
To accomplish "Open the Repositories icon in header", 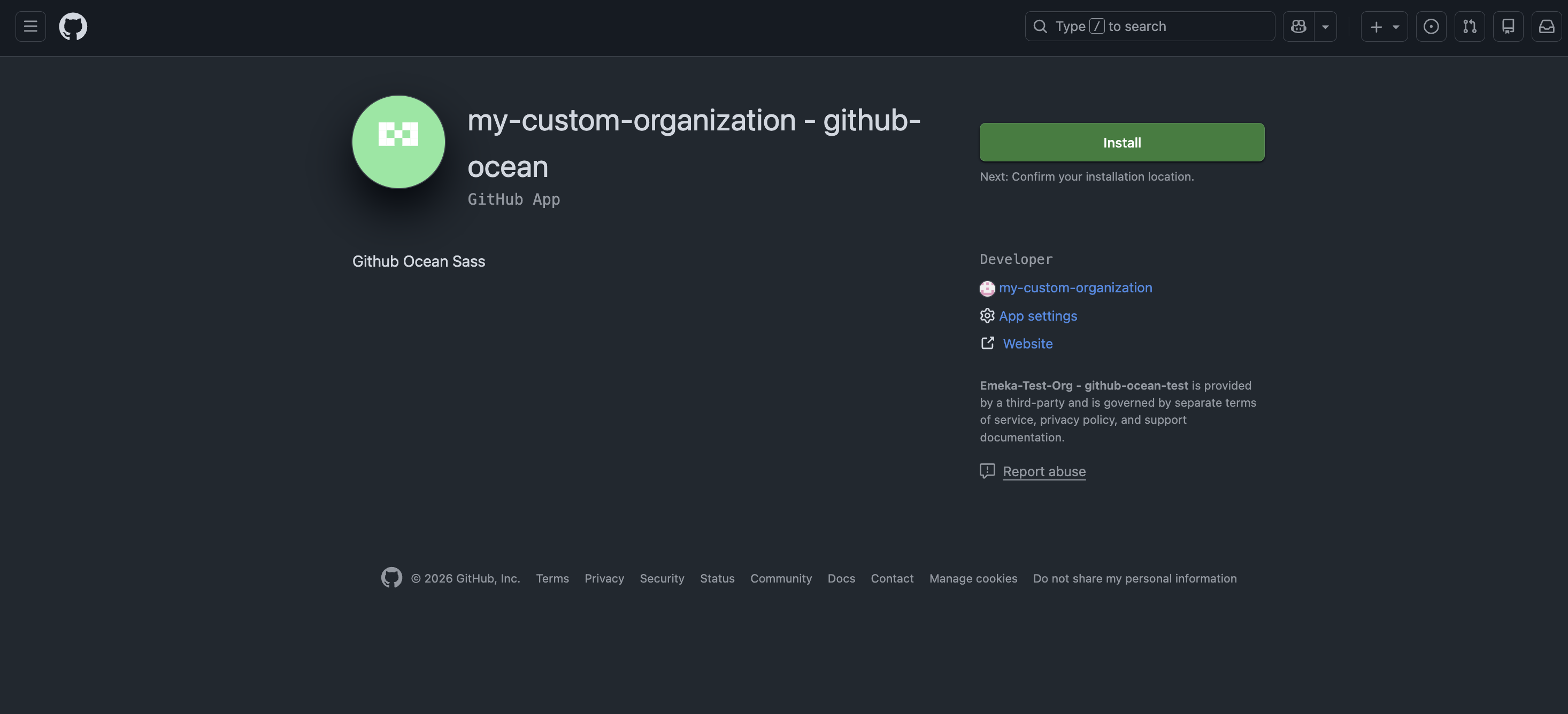I will (x=1508, y=26).
